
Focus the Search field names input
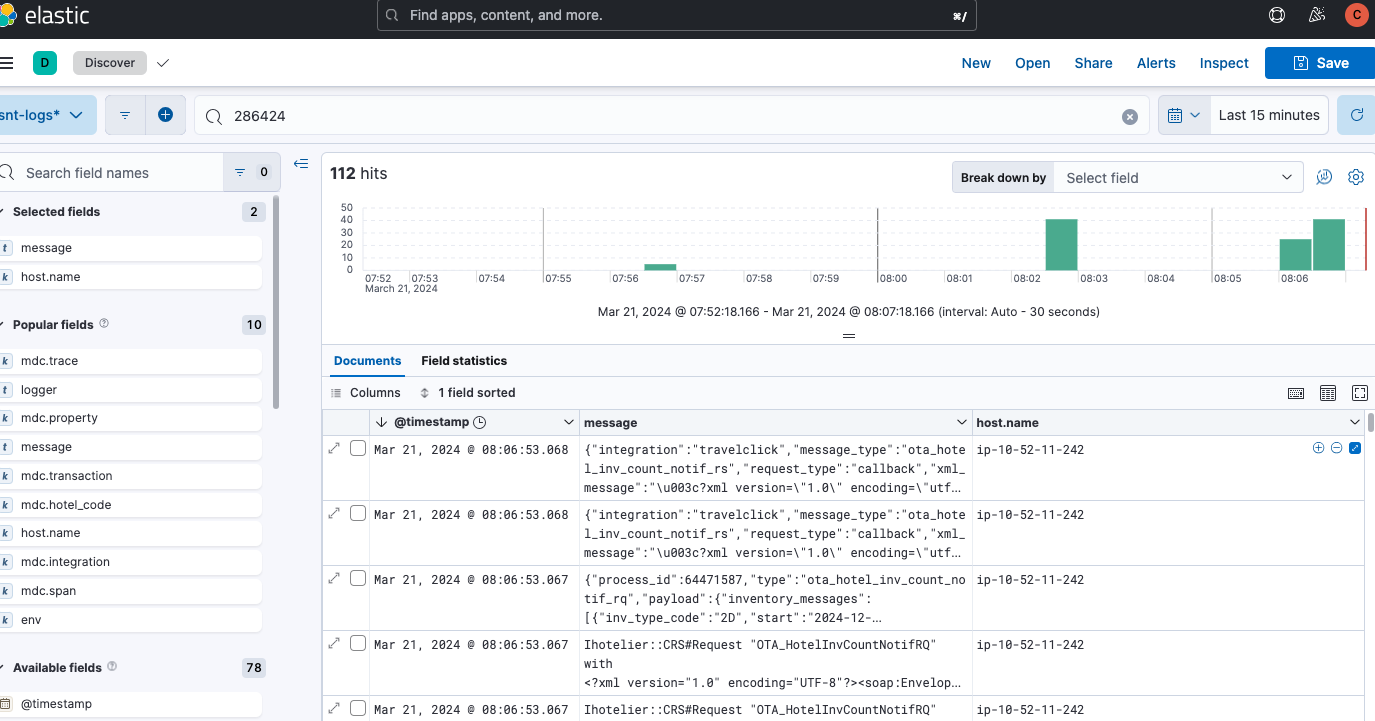(110, 172)
